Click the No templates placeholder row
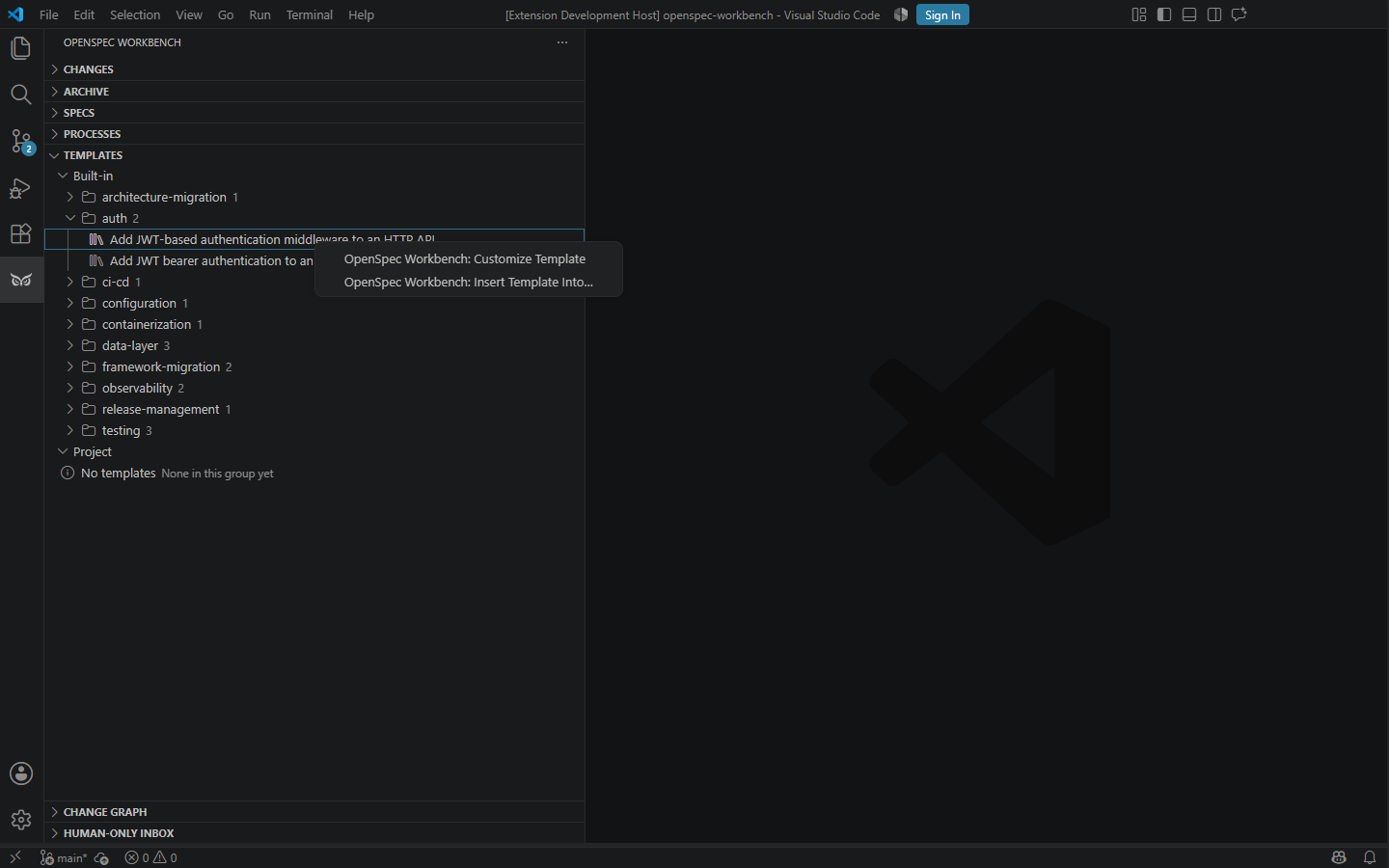This screenshot has width=1389, height=868. [x=314, y=473]
